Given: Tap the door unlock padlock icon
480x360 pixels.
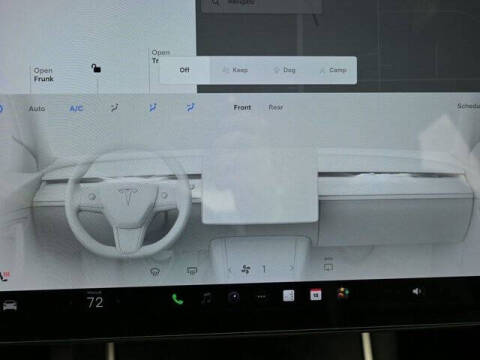Looking at the screenshot, I should [96, 68].
